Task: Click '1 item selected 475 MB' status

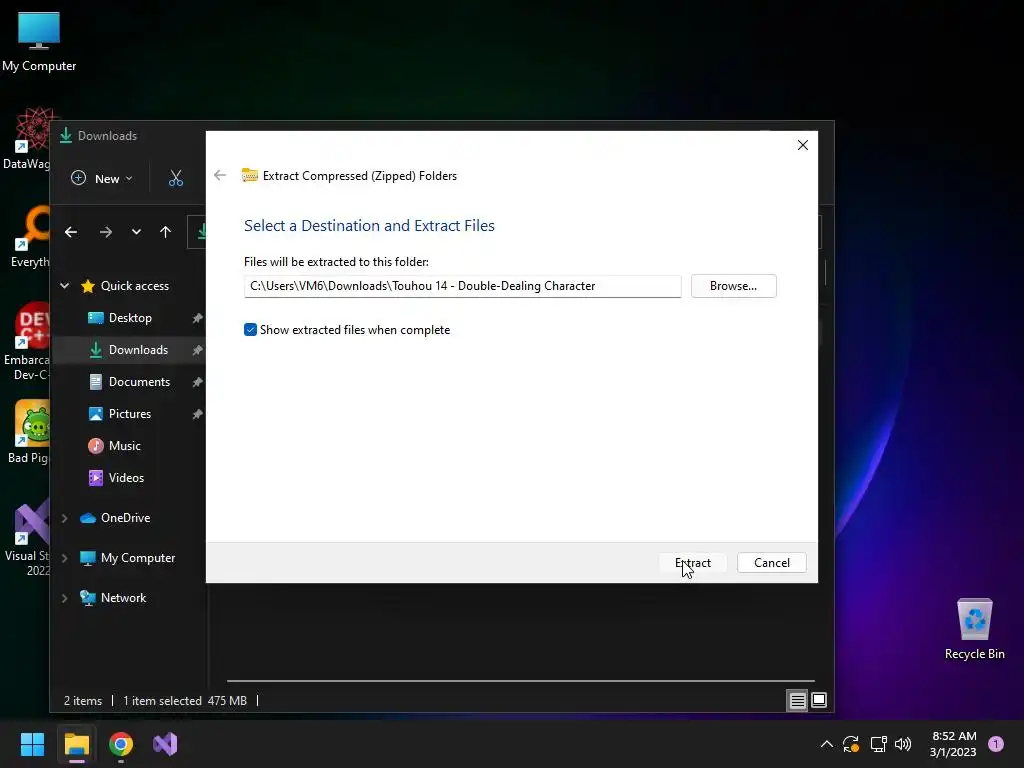Action: point(185,701)
